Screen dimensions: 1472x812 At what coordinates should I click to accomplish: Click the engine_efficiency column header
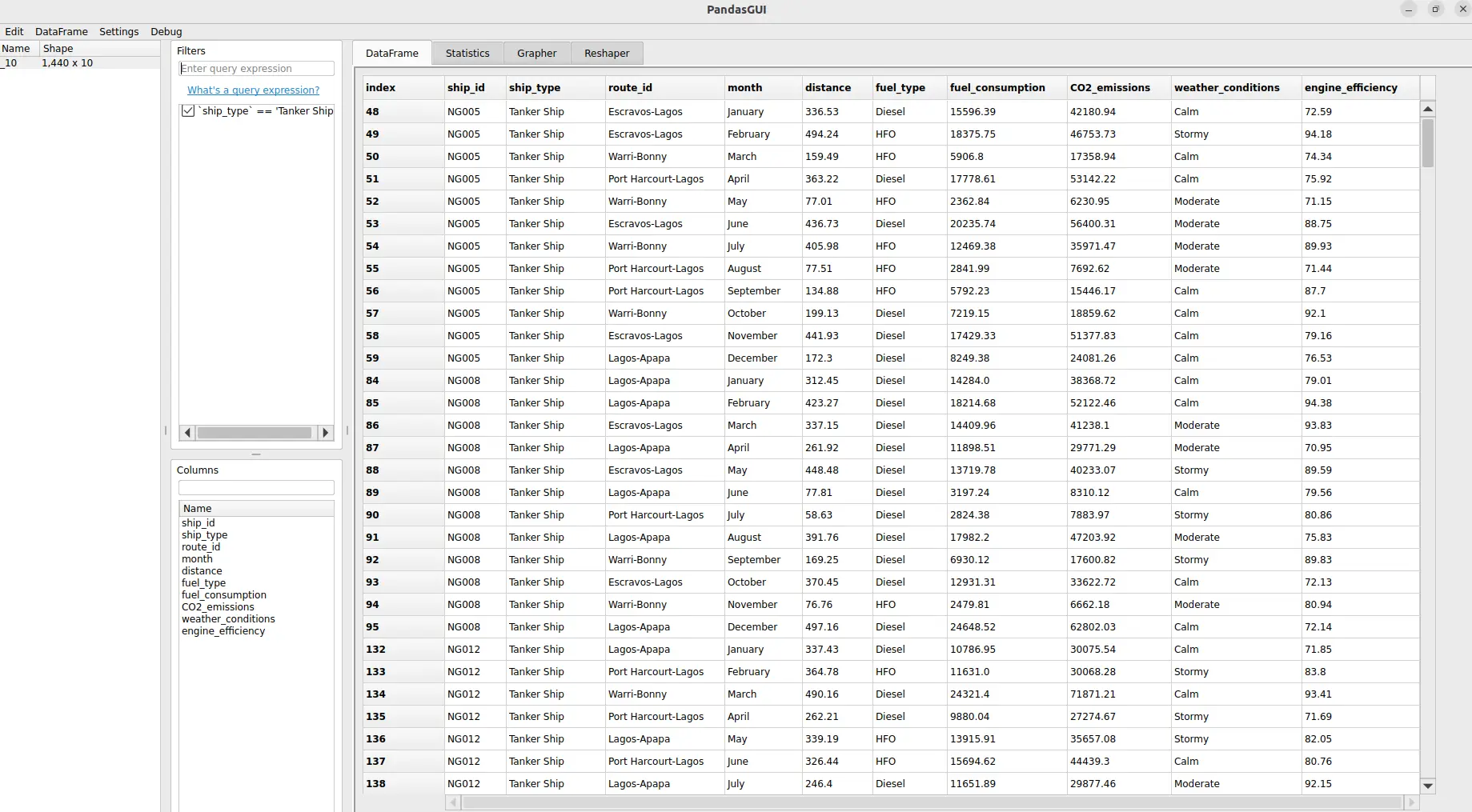coord(1361,88)
